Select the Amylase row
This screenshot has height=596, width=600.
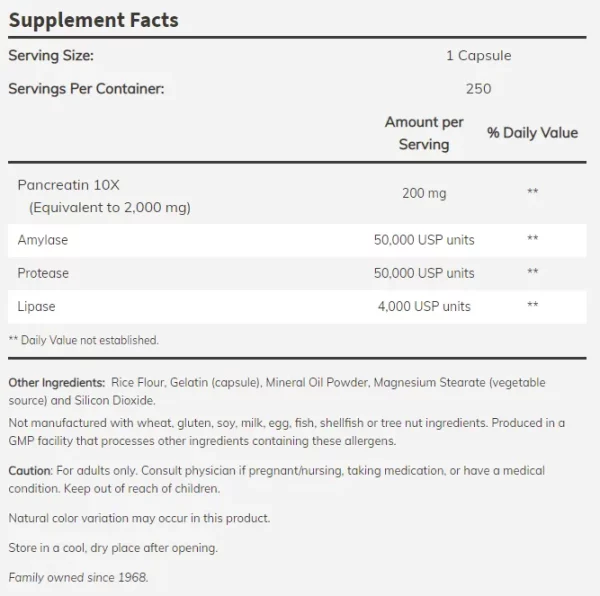pos(297,240)
